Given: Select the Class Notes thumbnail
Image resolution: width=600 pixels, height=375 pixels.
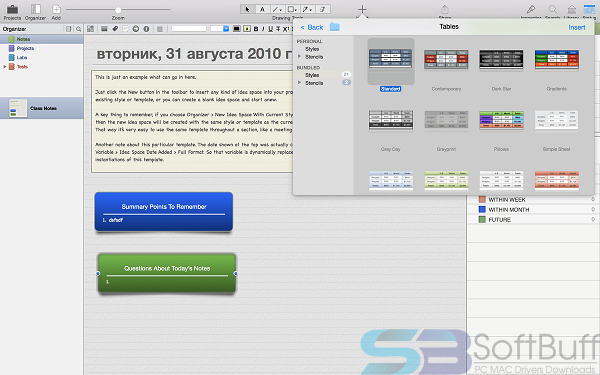Looking at the screenshot, I should (18, 108).
